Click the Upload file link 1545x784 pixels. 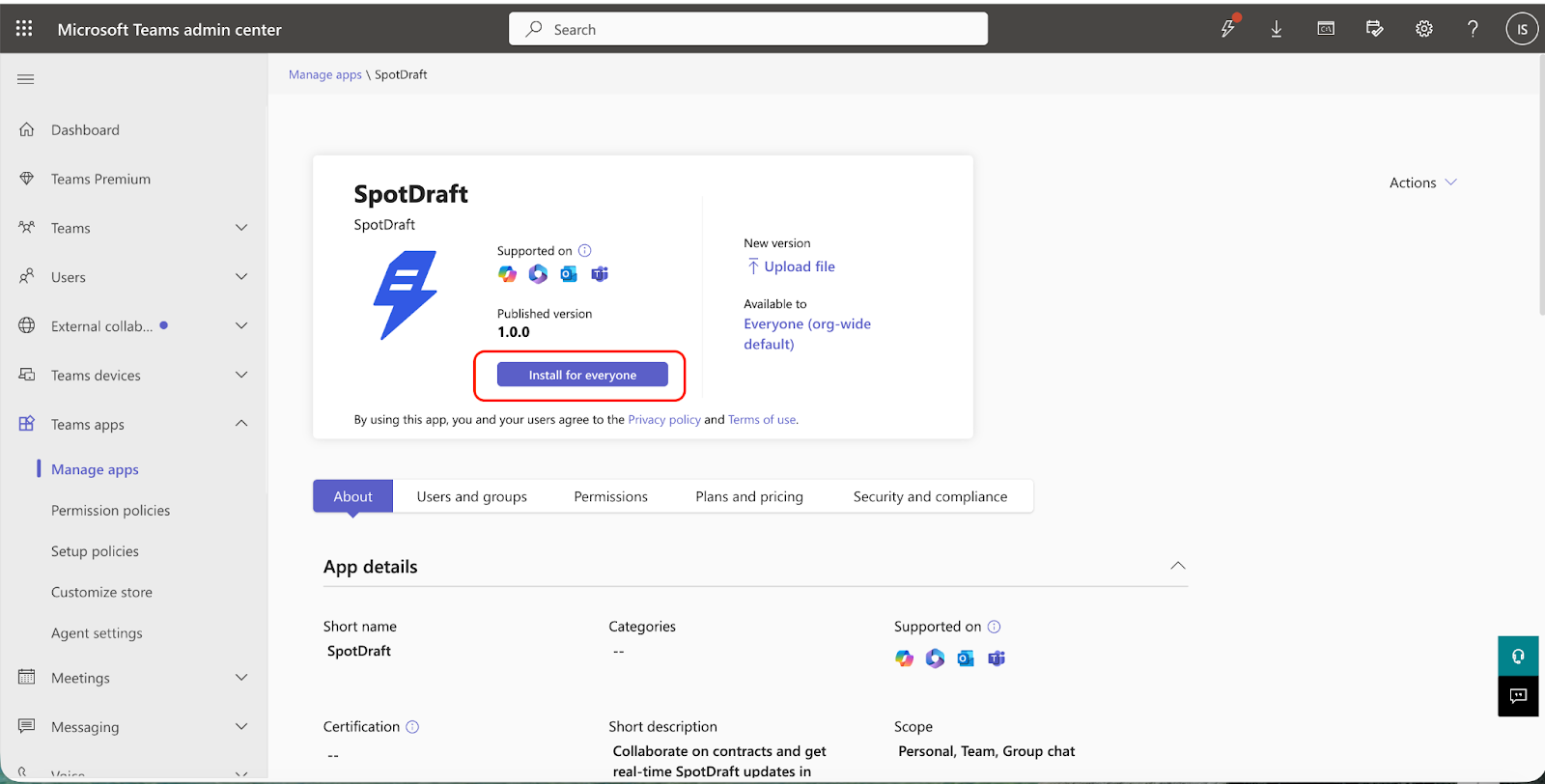[x=799, y=266]
